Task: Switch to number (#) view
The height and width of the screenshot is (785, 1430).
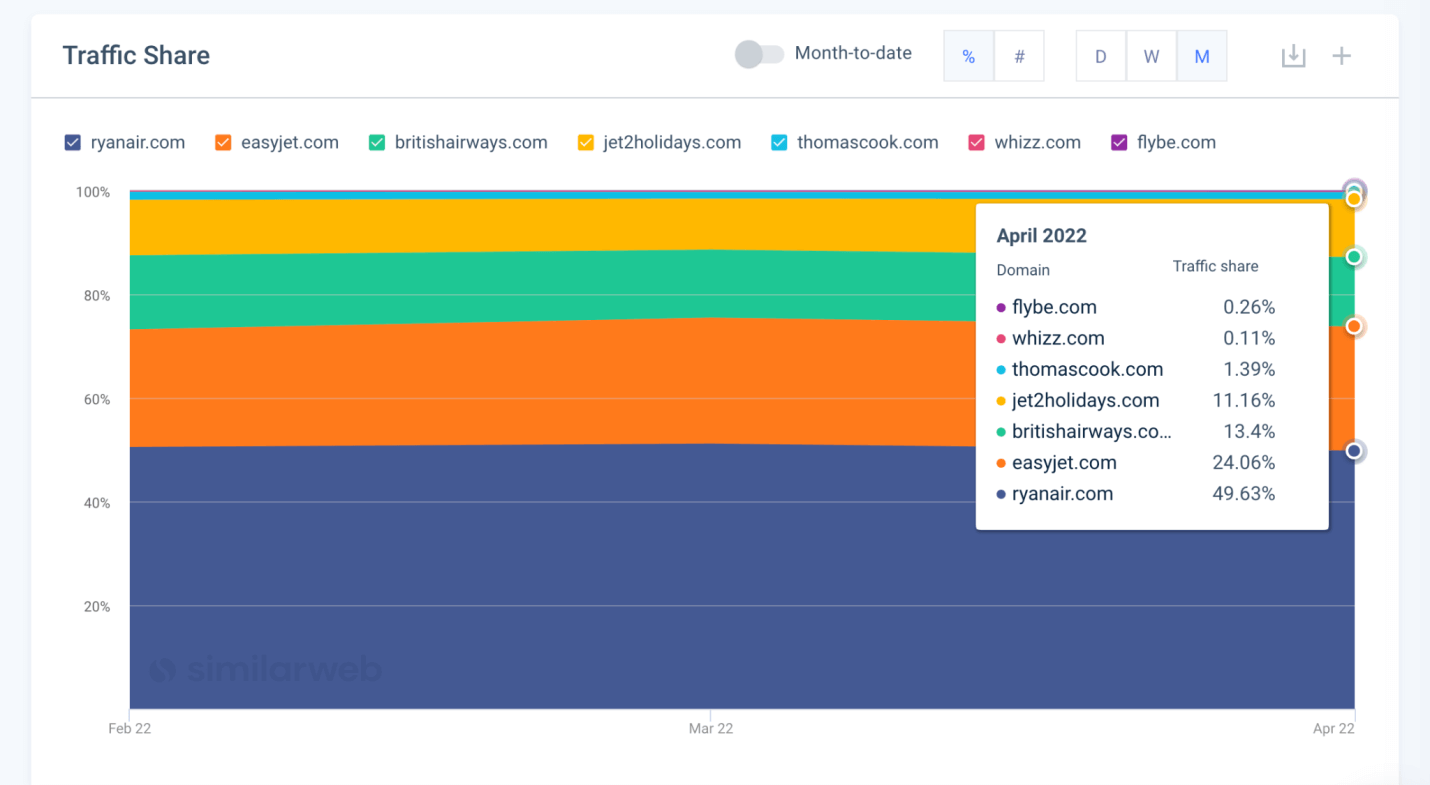Action: pos(1019,56)
